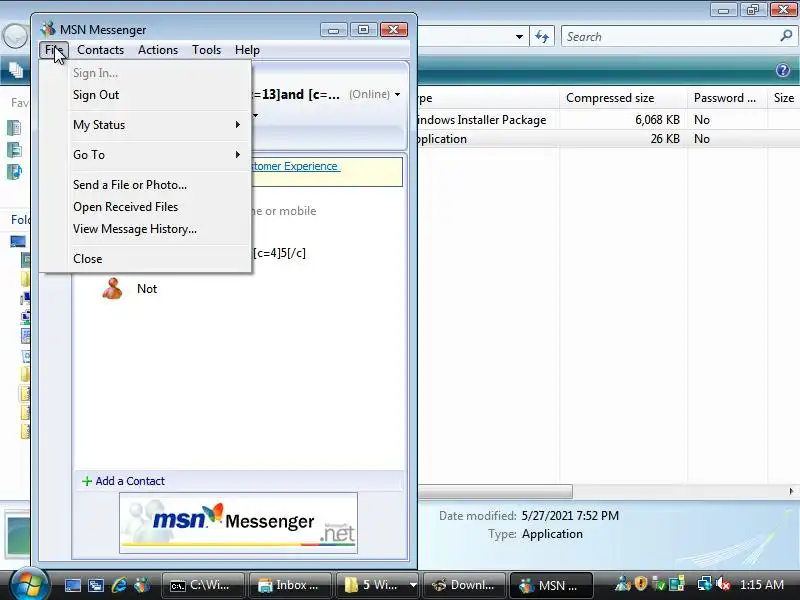The width and height of the screenshot is (800, 600).
Task: Click the Messenger buddy icon in system tray
Action: click(622, 584)
